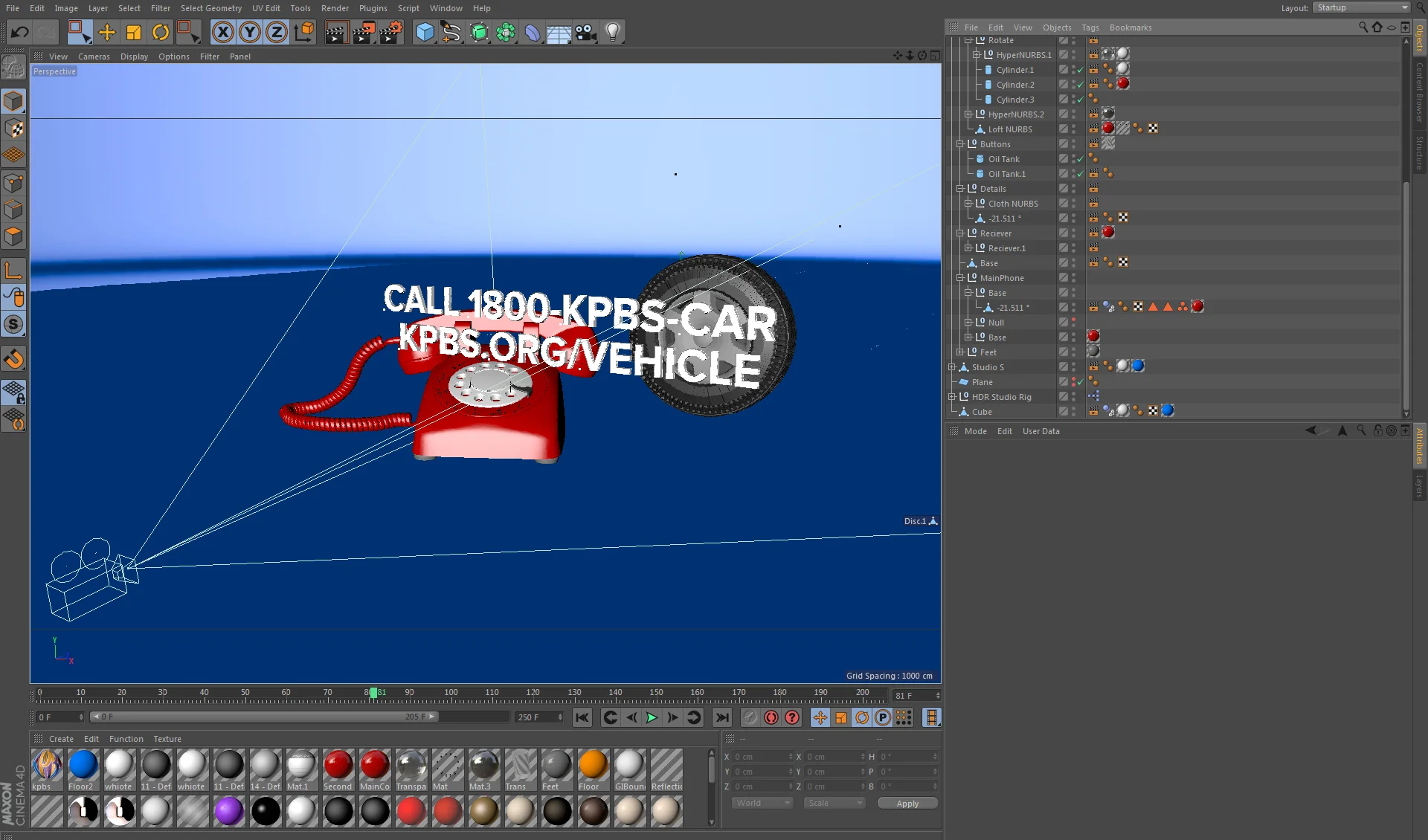1428x840 pixels.
Task: Click the green playhead marker on the timeline
Action: (373, 693)
